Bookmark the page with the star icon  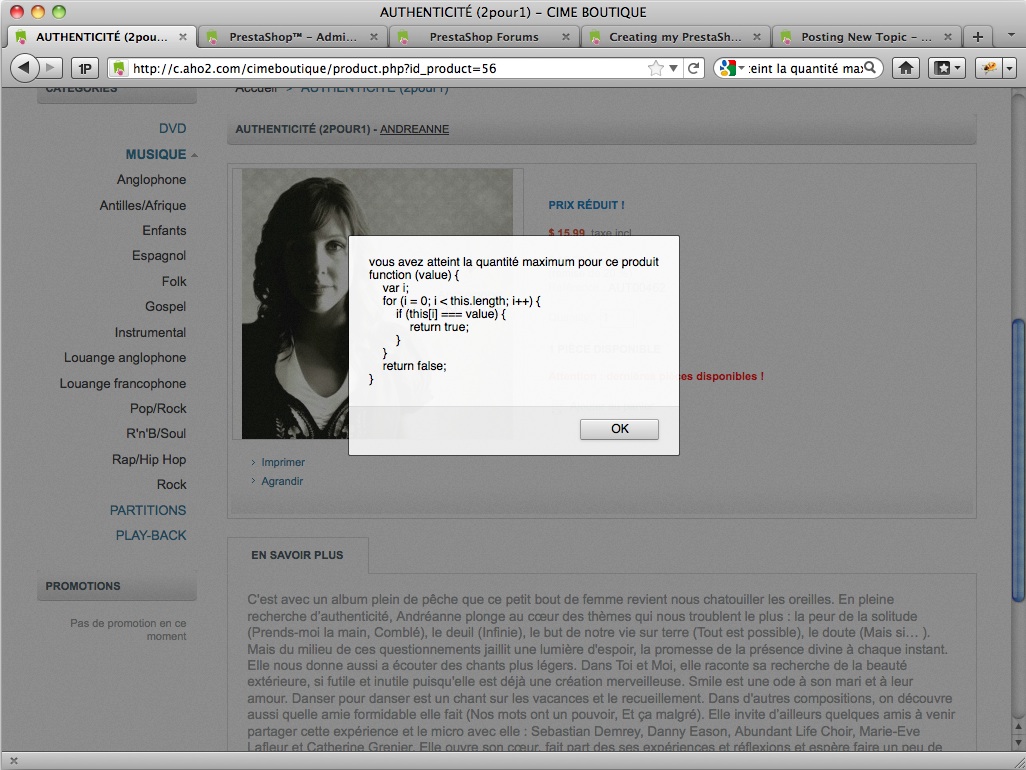coord(655,68)
